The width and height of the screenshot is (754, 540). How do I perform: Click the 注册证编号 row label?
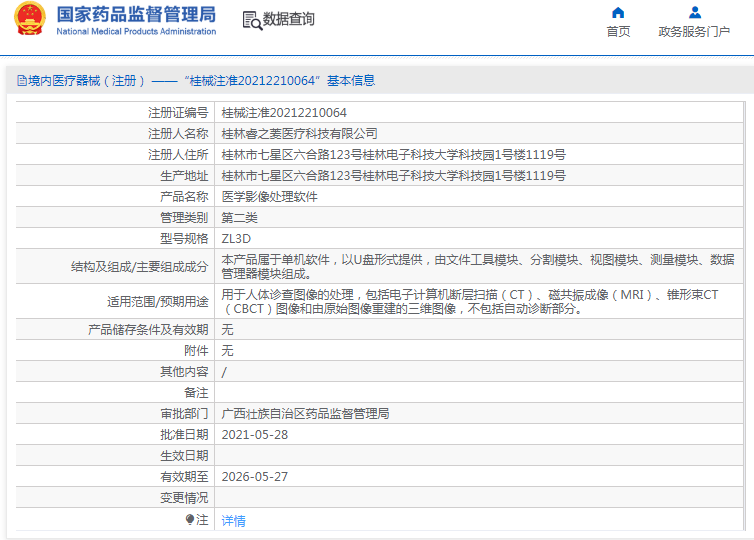pos(178,113)
